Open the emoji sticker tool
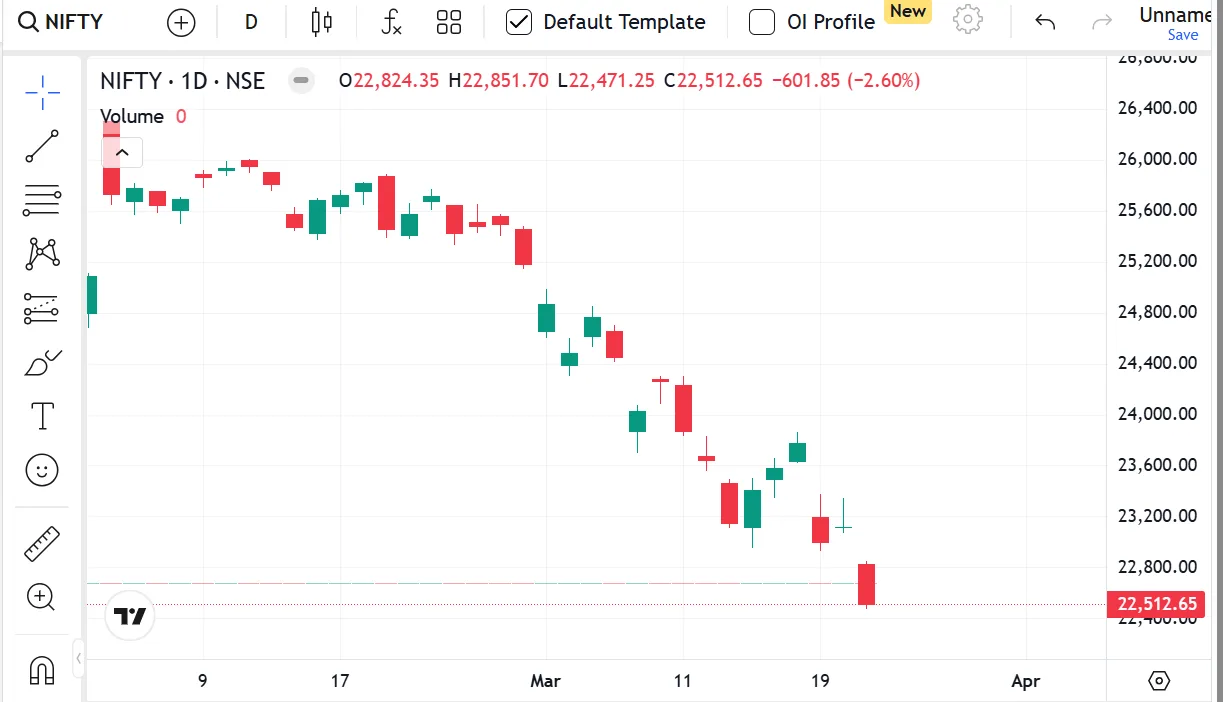 [x=41, y=470]
